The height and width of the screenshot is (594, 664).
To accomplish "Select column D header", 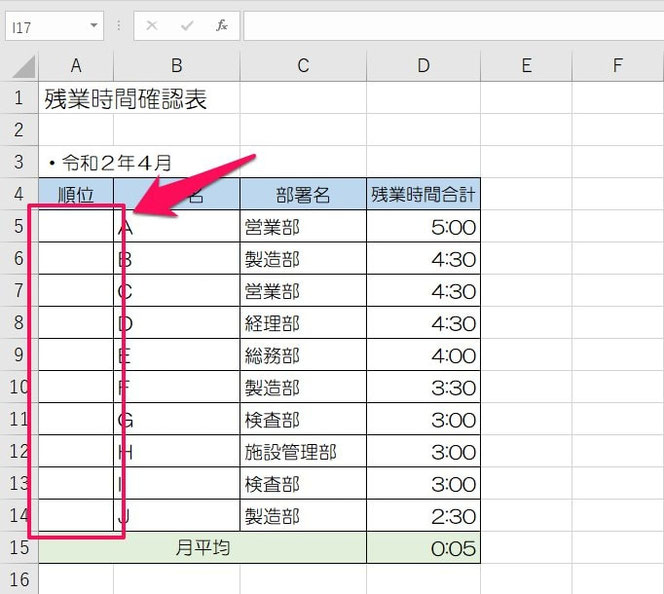I will click(423, 66).
